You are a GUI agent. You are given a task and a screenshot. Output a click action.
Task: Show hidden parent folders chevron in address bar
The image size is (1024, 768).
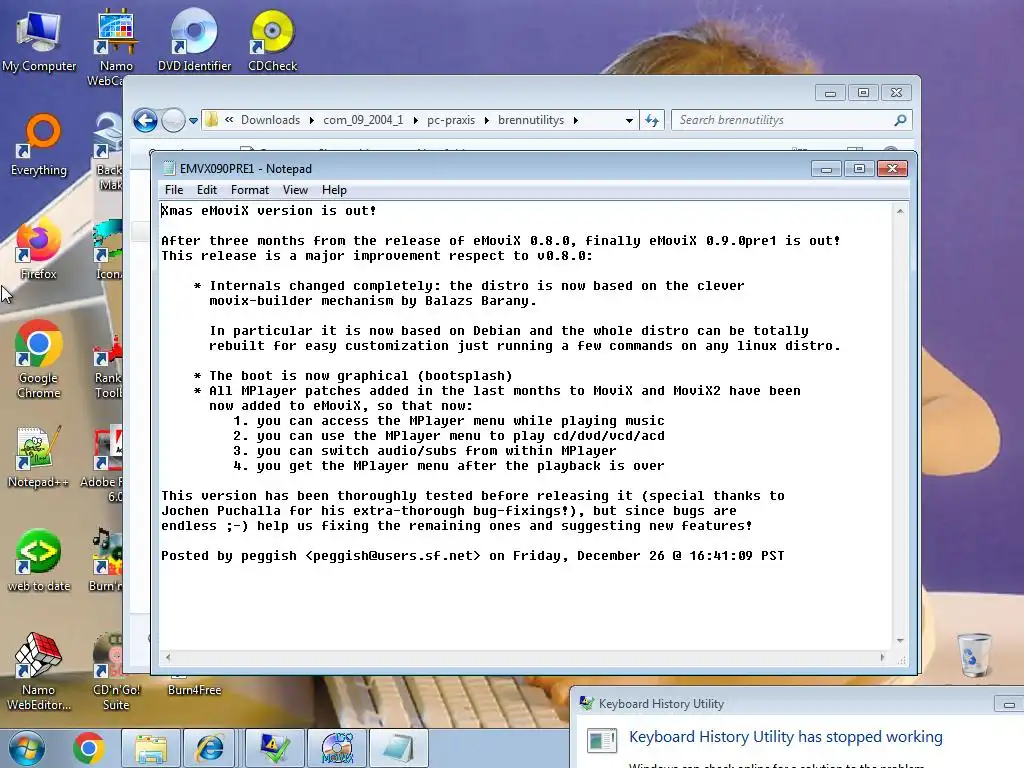[229, 120]
